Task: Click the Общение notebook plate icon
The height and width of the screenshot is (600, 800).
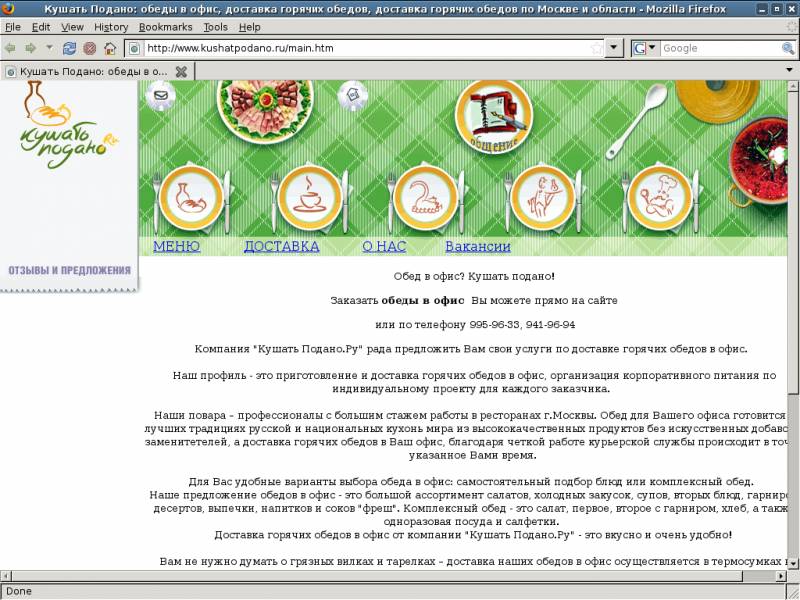Action: tap(493, 117)
